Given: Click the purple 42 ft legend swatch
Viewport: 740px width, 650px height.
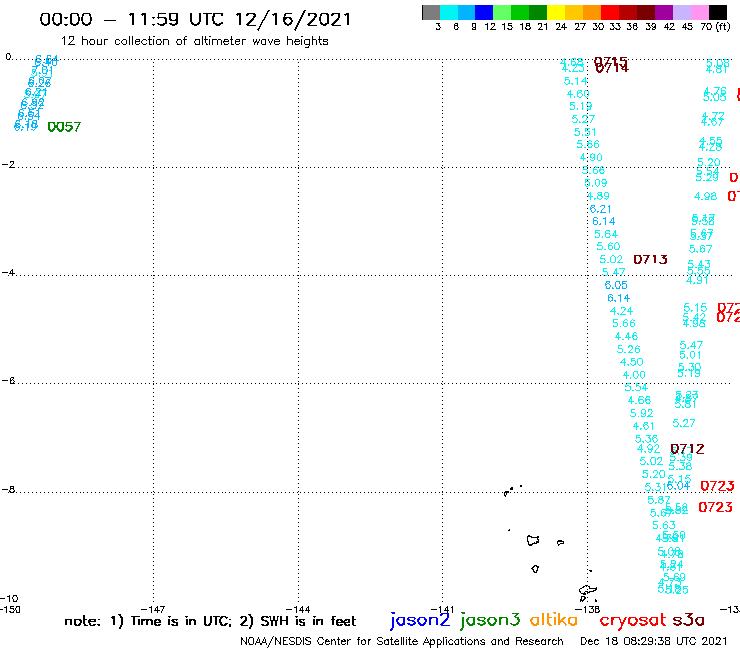Looking at the screenshot, I should click(x=664, y=12).
